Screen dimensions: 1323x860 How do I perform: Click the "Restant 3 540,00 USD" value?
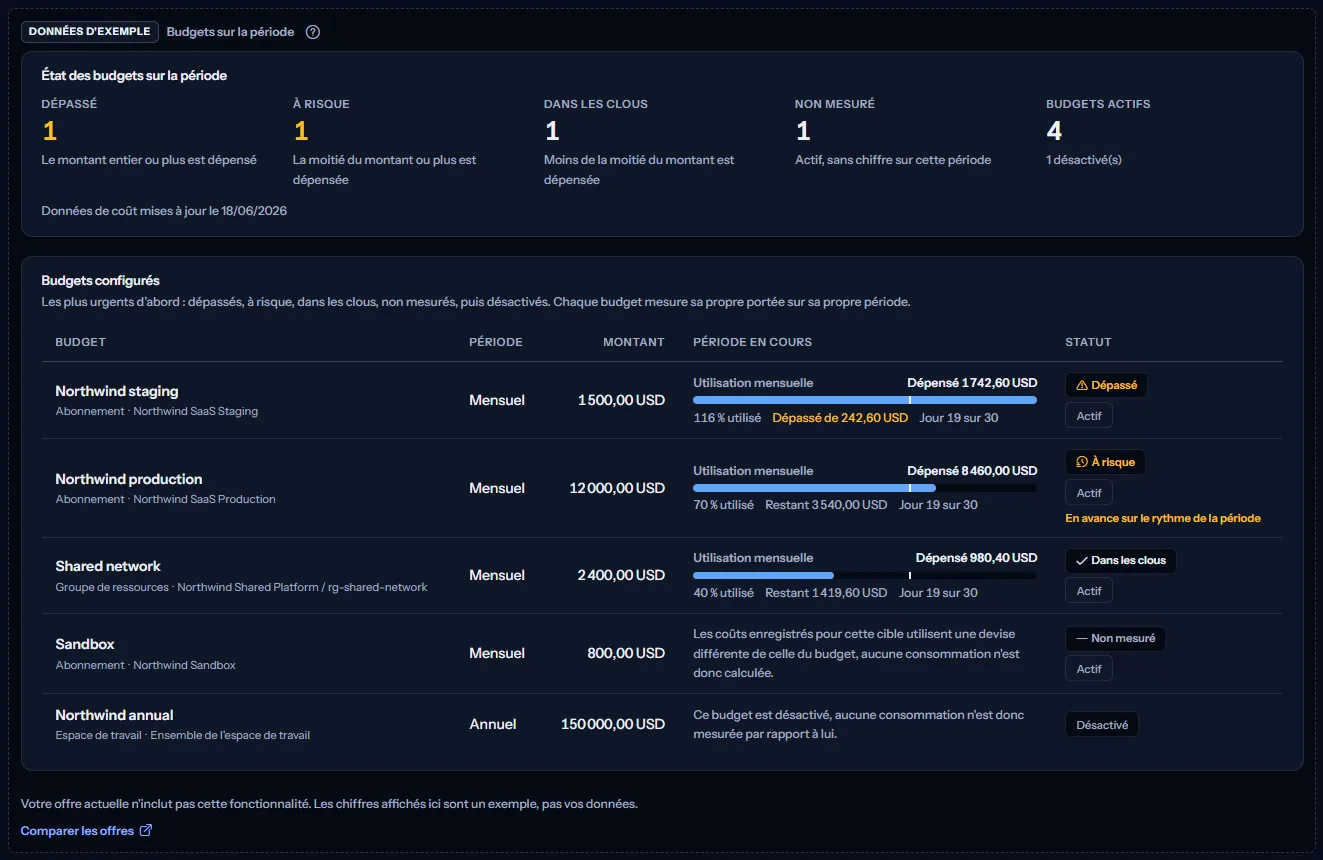click(x=826, y=505)
